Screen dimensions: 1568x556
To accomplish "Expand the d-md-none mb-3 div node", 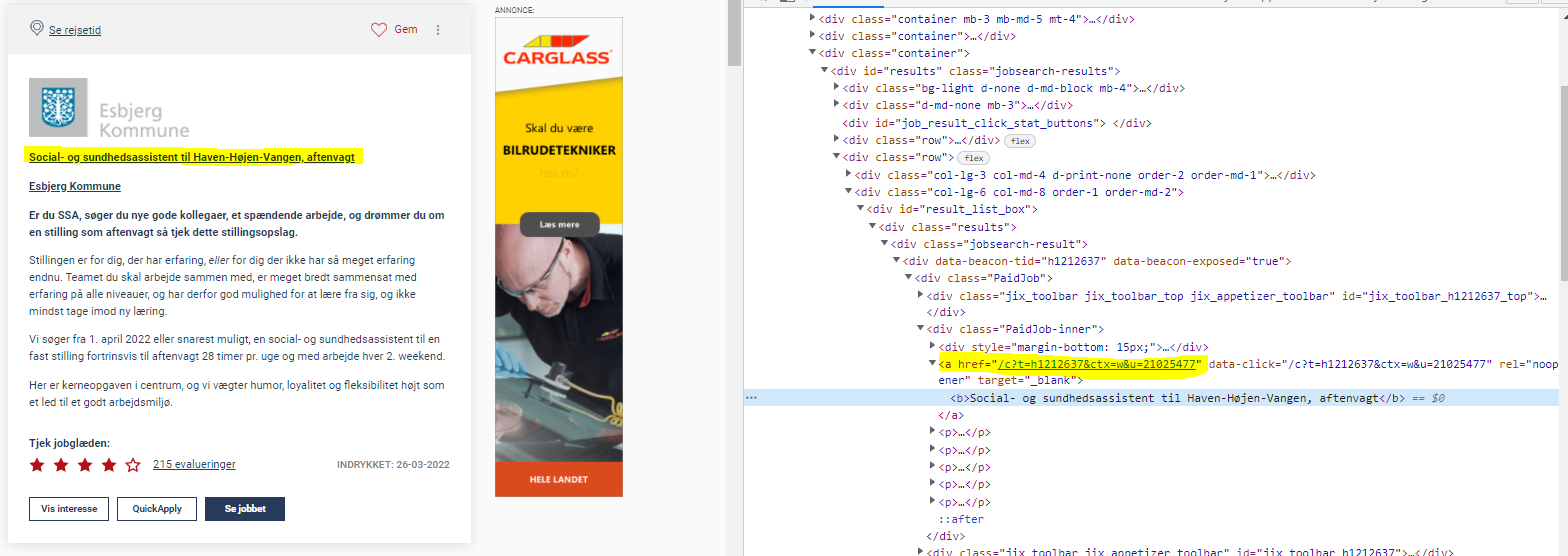I will pyautogui.click(x=836, y=105).
